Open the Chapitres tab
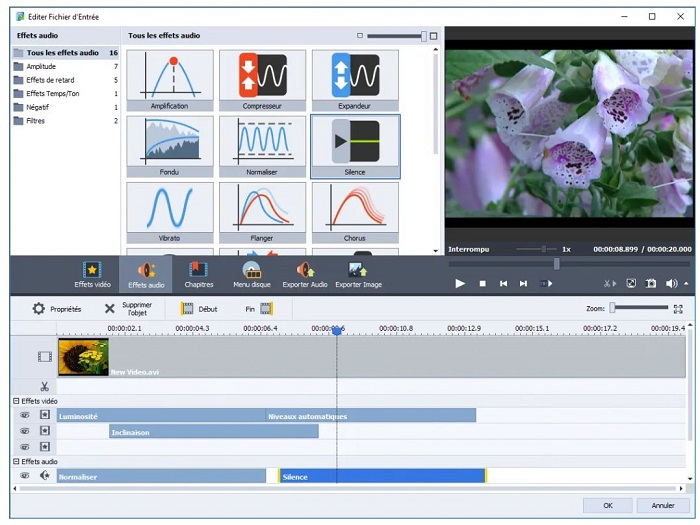700x525 pixels. 199,274
